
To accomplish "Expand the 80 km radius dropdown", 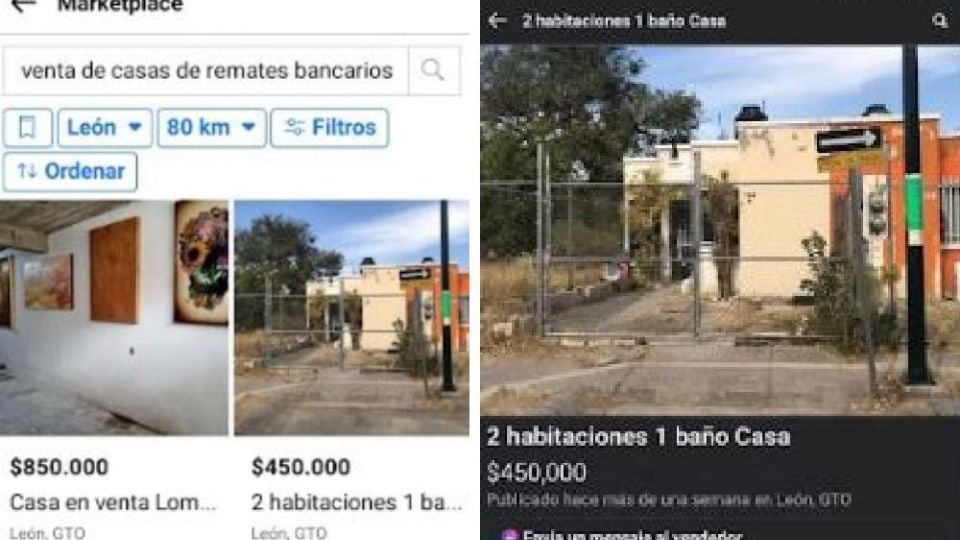I will tap(212, 127).
